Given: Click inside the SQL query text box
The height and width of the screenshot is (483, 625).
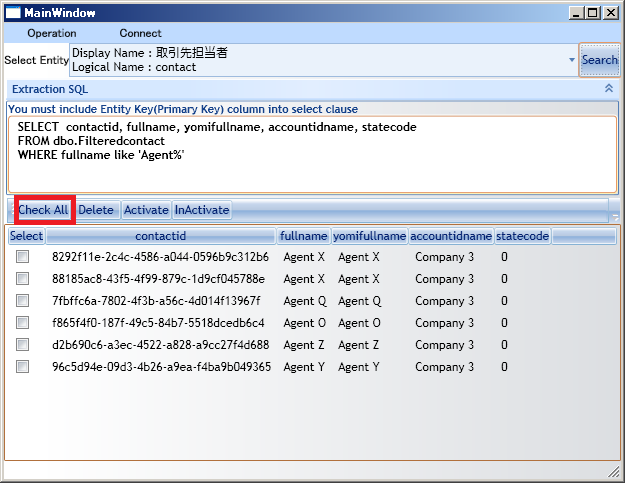Looking at the screenshot, I should click(x=312, y=155).
